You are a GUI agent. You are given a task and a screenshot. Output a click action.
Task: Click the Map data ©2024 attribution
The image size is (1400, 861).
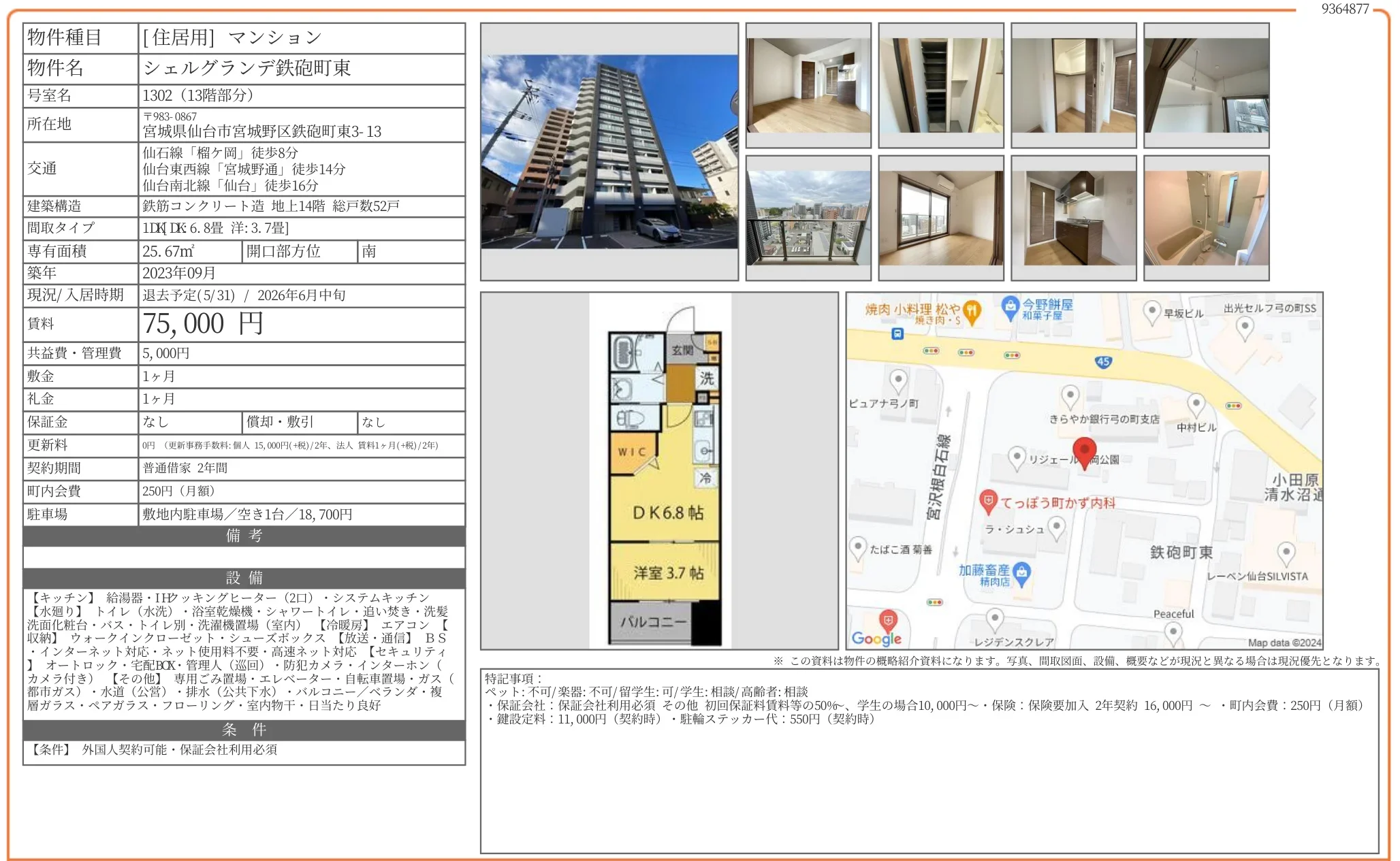(1284, 642)
